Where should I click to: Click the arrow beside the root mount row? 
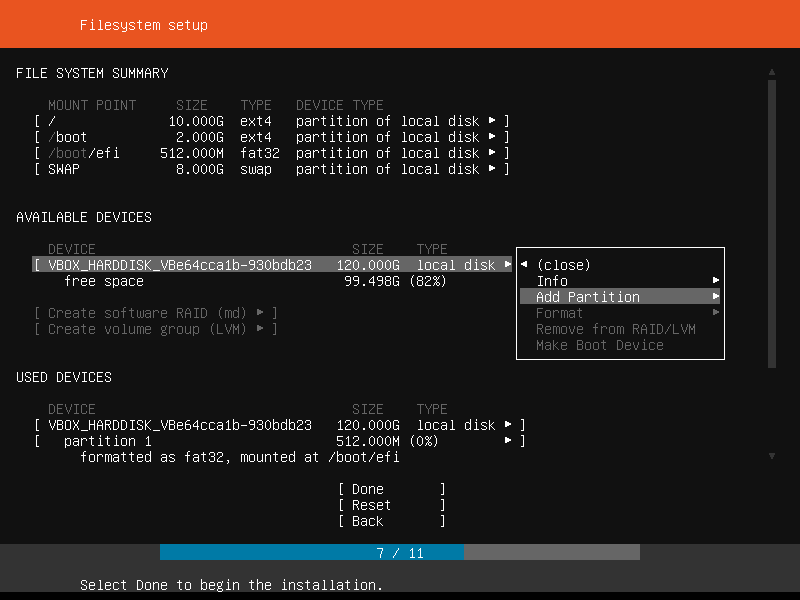point(492,120)
